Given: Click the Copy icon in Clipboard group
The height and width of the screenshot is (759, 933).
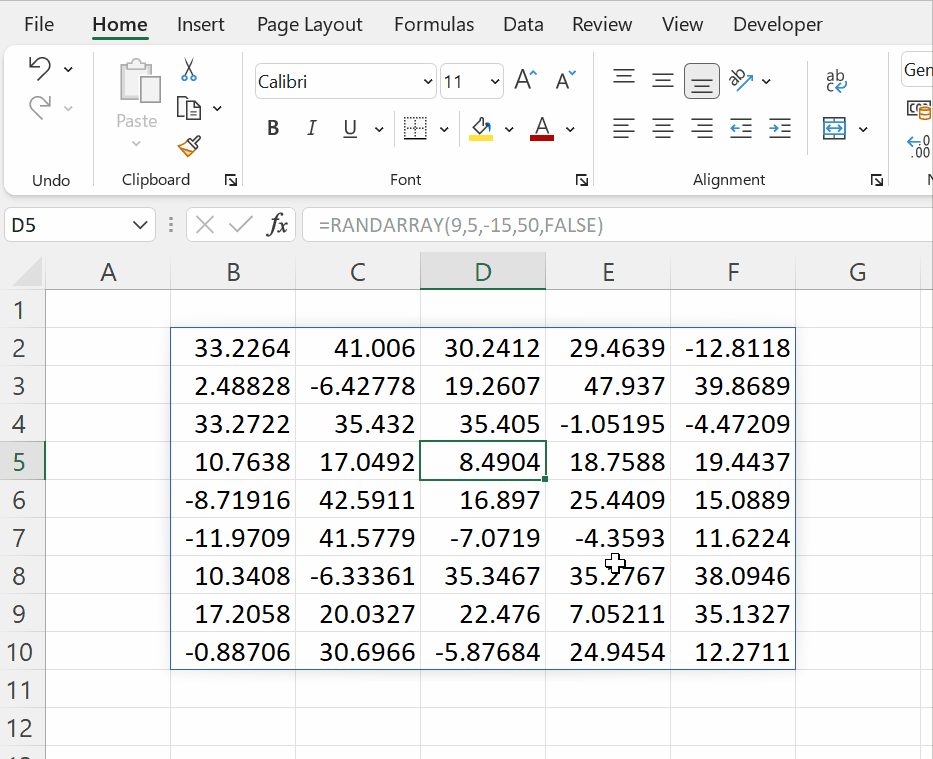Looking at the screenshot, I should tap(188, 108).
